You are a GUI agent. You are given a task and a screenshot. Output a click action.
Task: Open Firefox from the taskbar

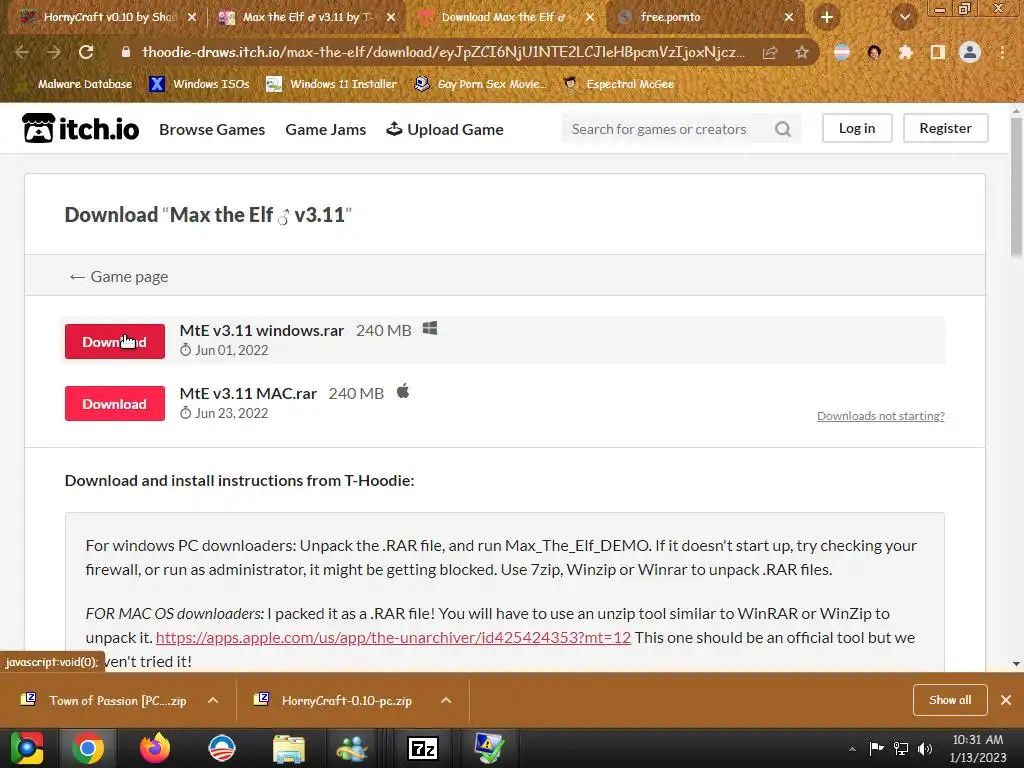tap(155, 748)
